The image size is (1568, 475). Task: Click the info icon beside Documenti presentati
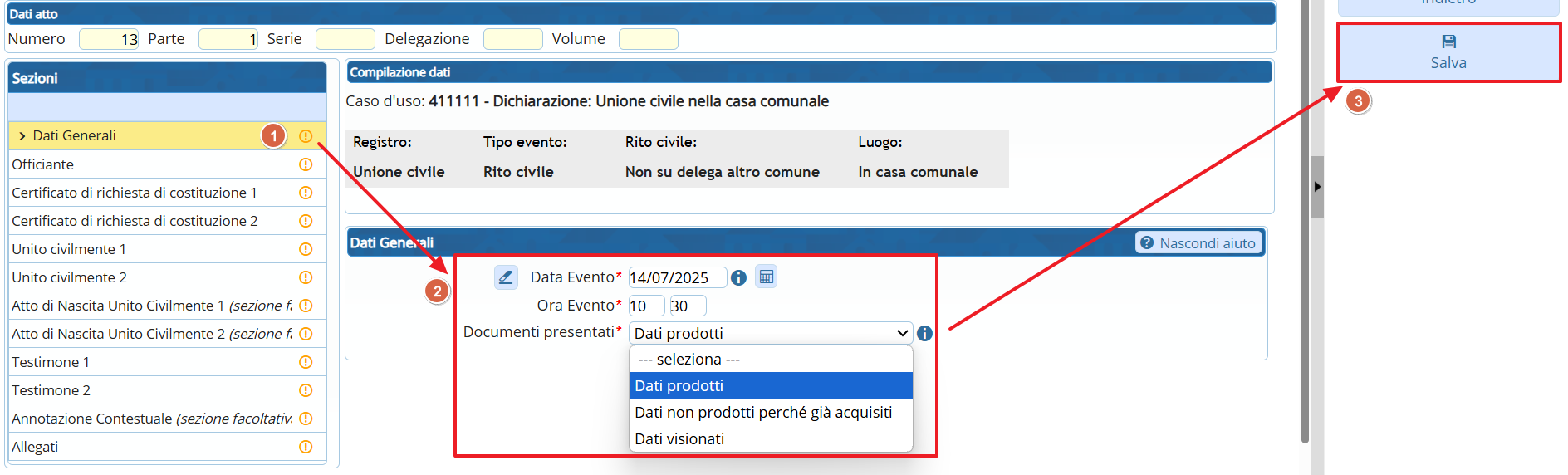924,334
